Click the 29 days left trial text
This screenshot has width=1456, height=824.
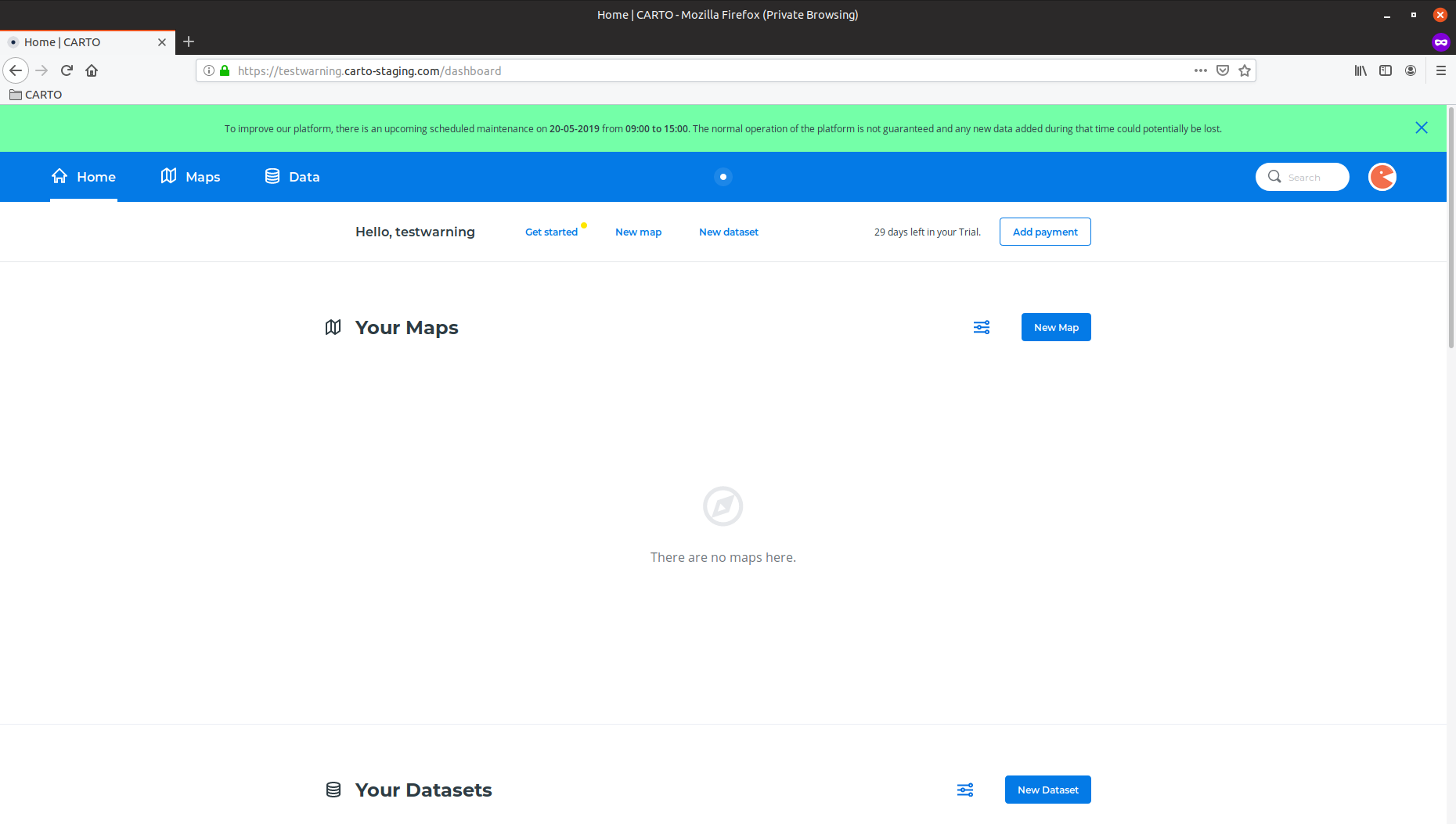(928, 232)
